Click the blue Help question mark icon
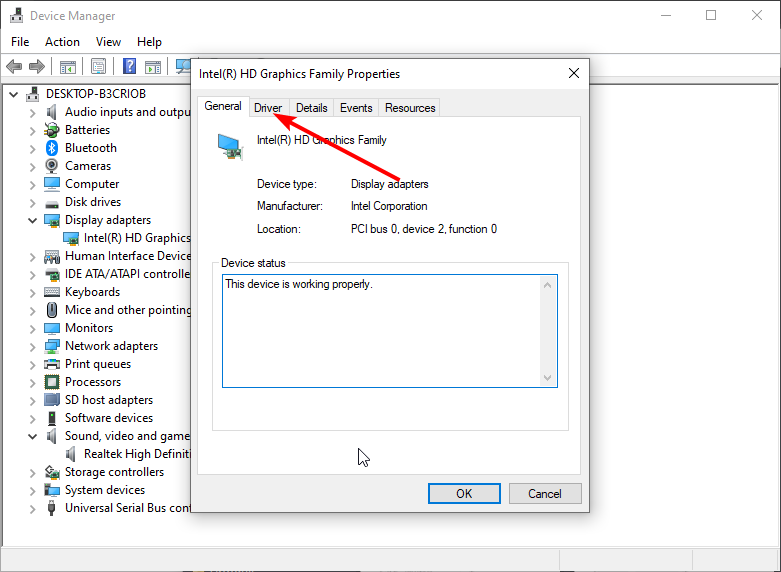Viewport: 781px width, 572px height. [129, 66]
